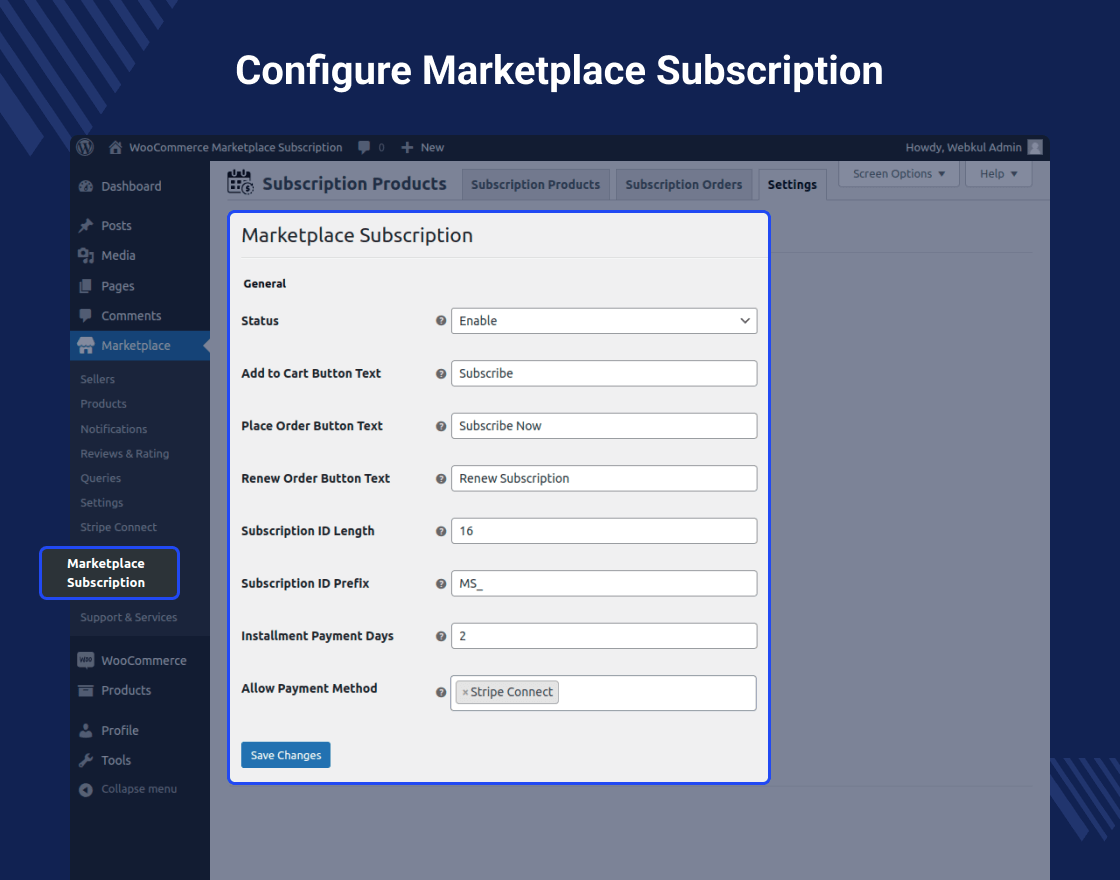Focus Place Order Button Text field
Image resolution: width=1120 pixels, height=880 pixels.
604,426
